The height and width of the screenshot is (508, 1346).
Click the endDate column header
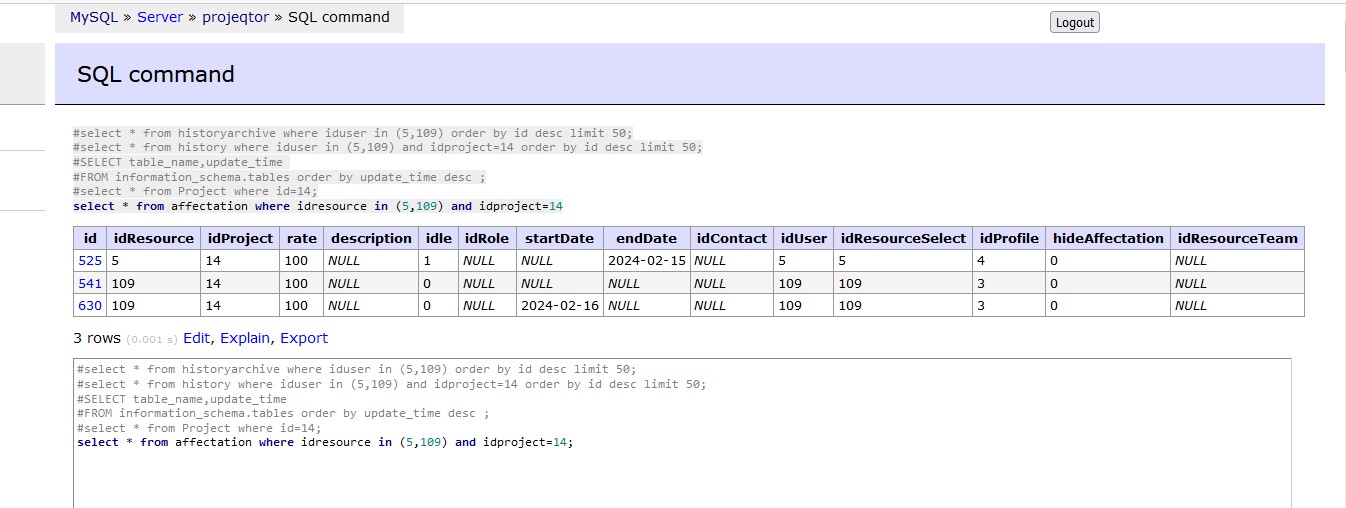646,238
